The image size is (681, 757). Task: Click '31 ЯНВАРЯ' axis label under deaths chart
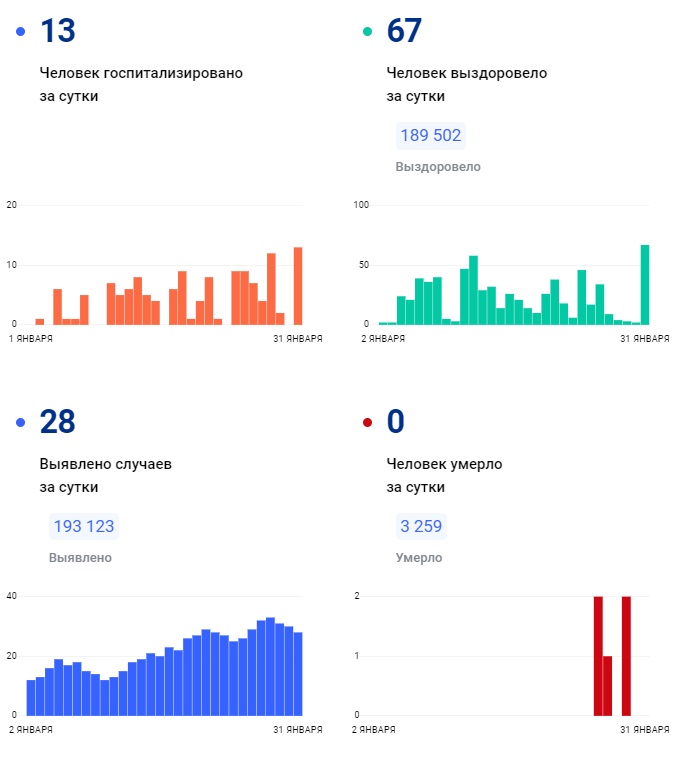pyautogui.click(x=645, y=731)
